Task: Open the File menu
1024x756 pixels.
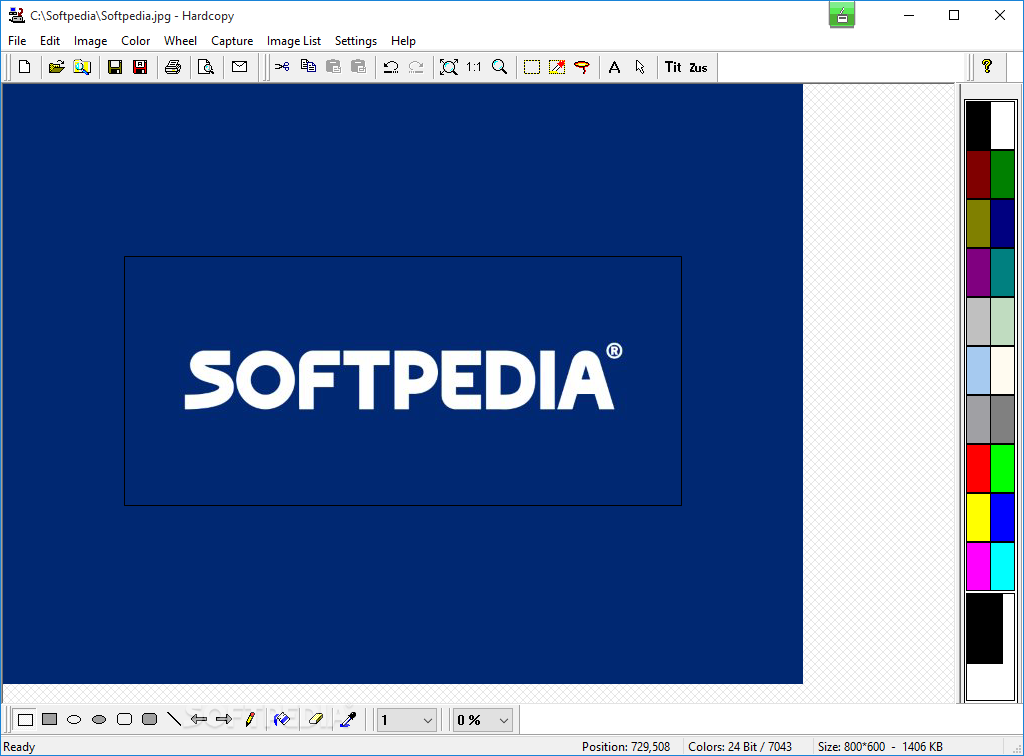Action: [17, 40]
